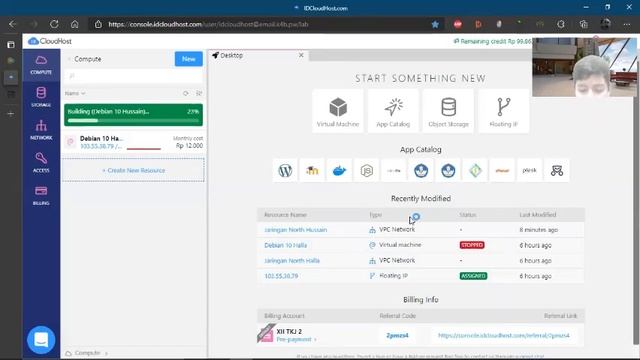Open the referral link URL
Viewport: 640px width, 360px height.
coord(504,335)
